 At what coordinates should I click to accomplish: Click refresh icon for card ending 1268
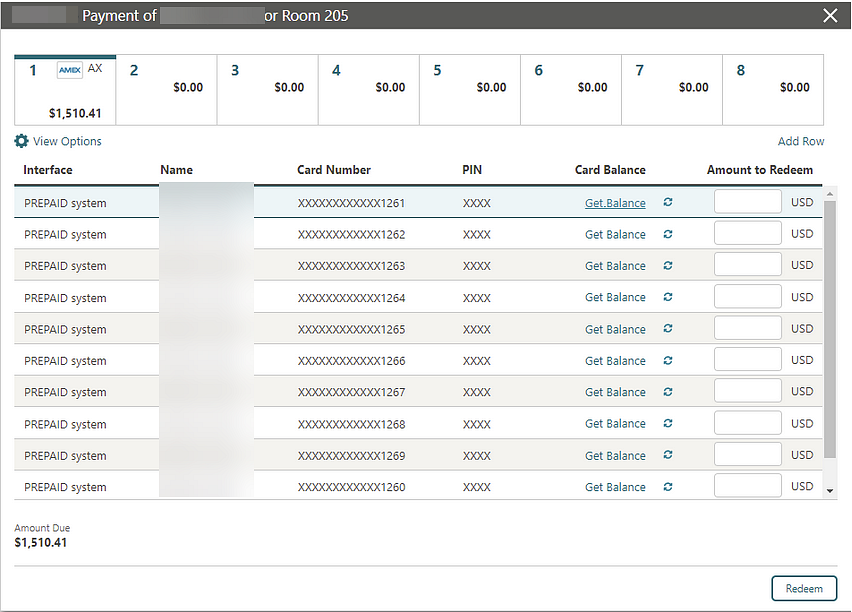[668, 423]
